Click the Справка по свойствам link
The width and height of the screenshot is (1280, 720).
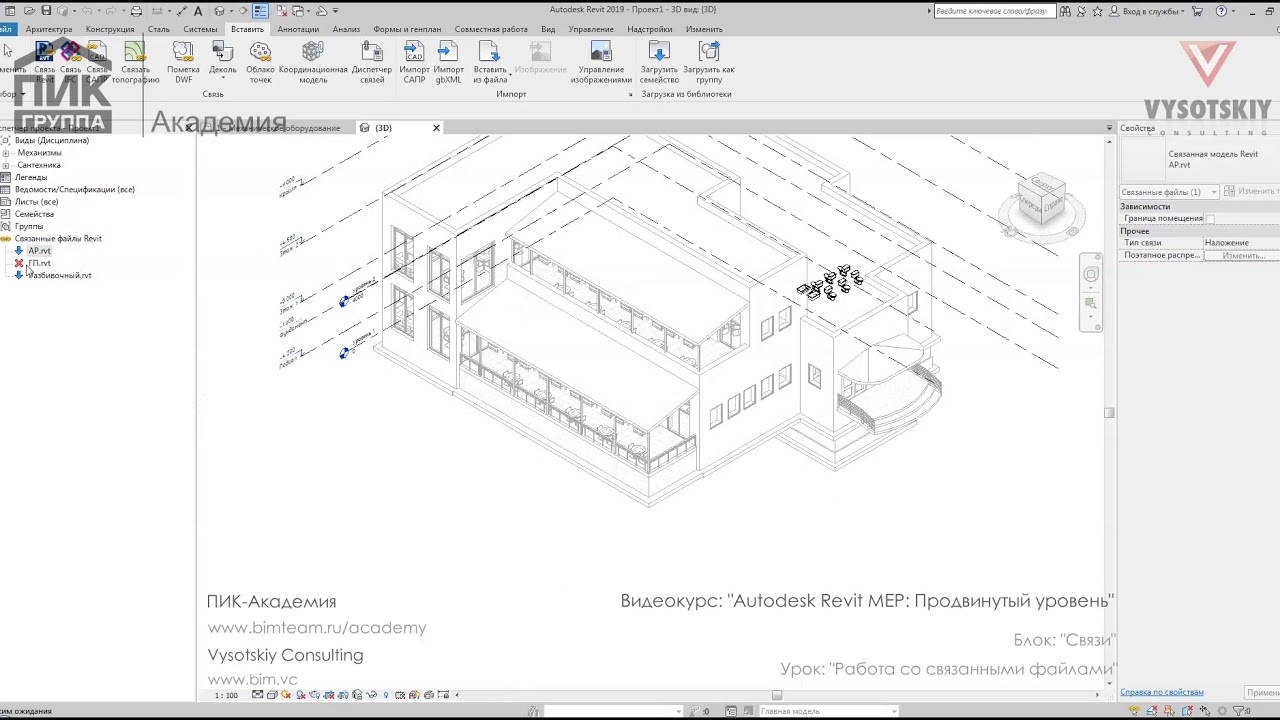tap(1162, 692)
